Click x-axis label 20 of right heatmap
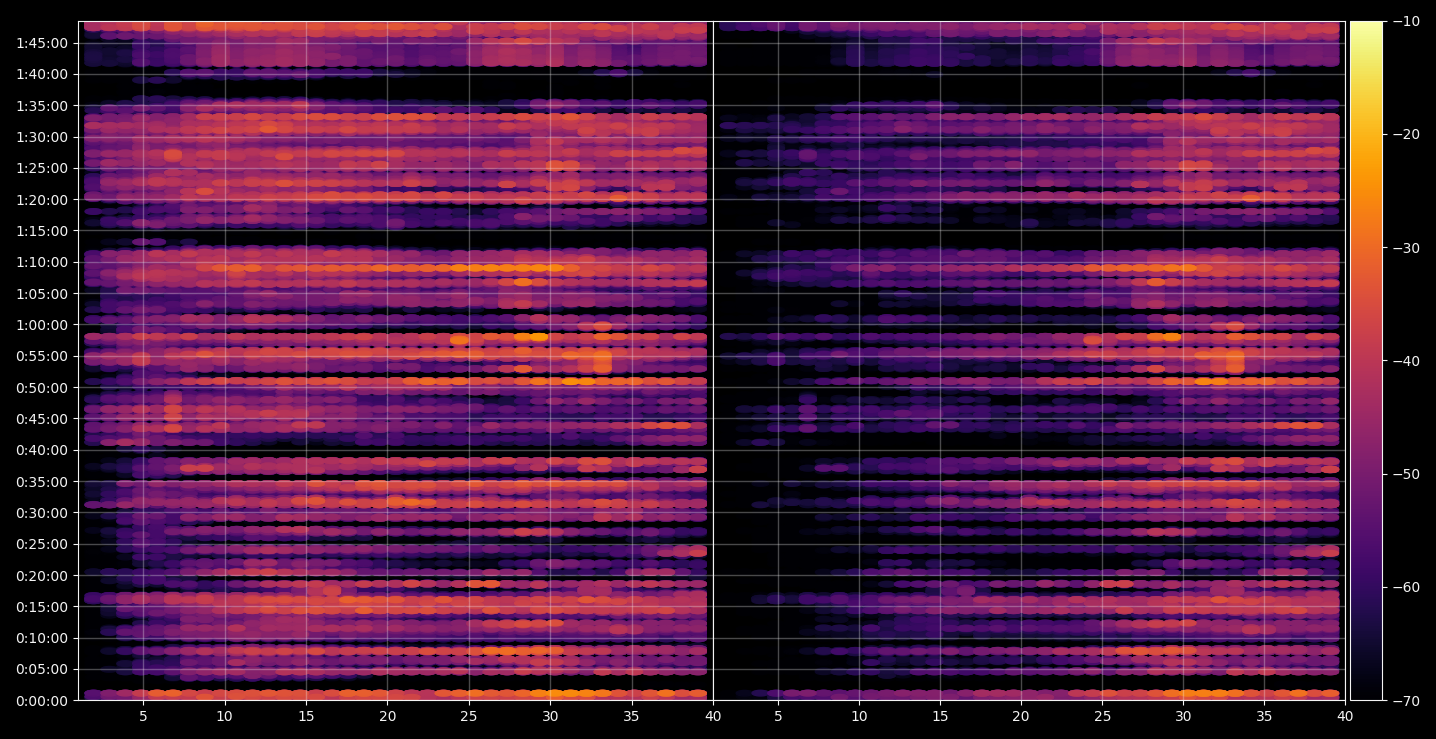 click(1020, 716)
